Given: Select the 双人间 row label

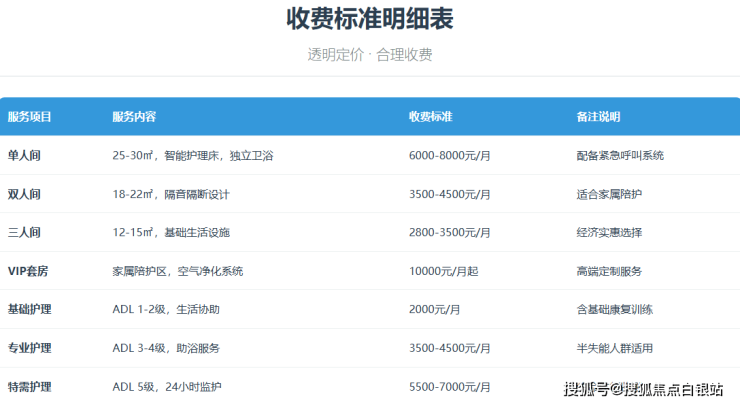Looking at the screenshot, I should pyautogui.click(x=24, y=194).
